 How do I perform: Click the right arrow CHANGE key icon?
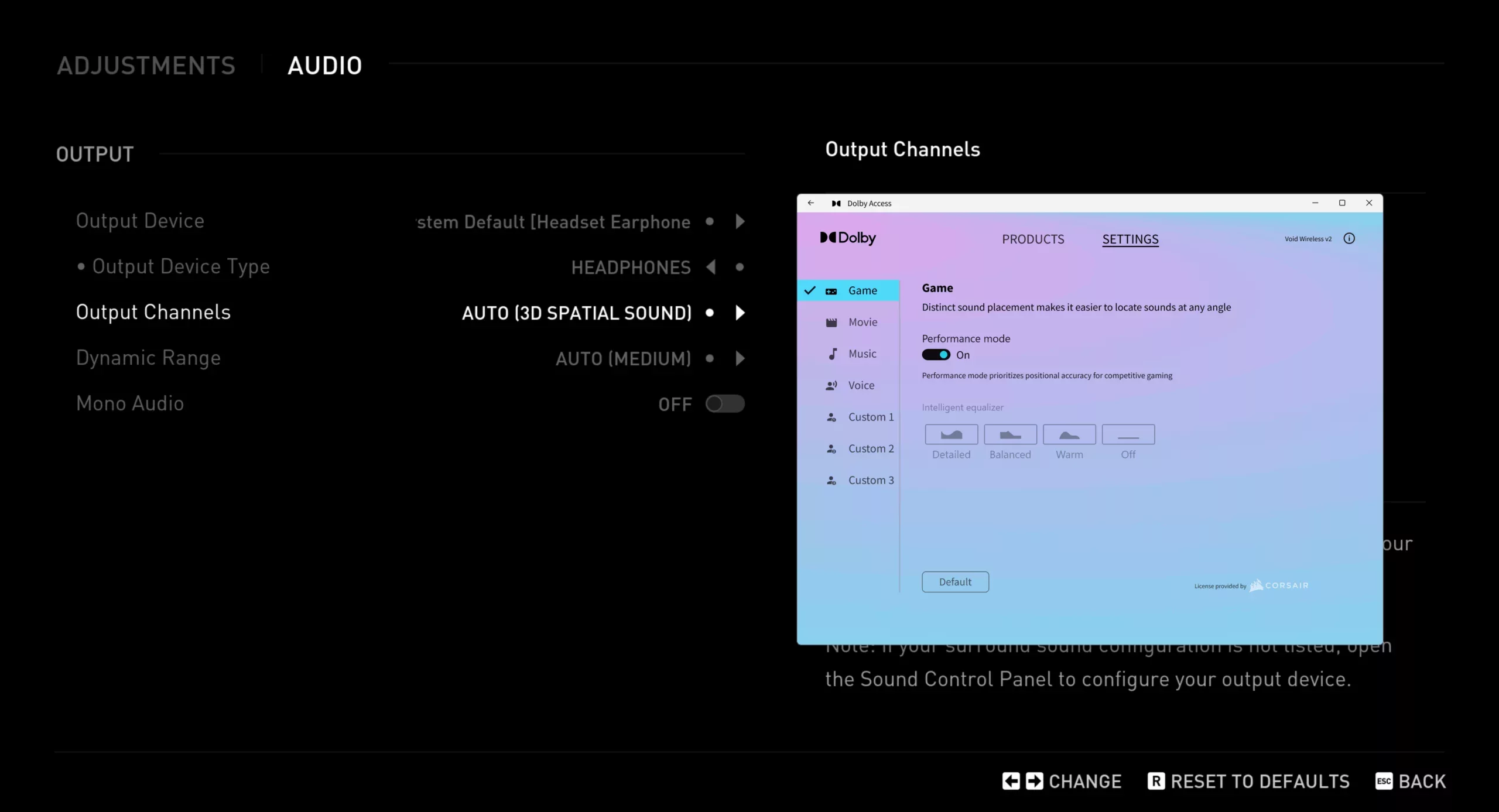tap(1035, 781)
